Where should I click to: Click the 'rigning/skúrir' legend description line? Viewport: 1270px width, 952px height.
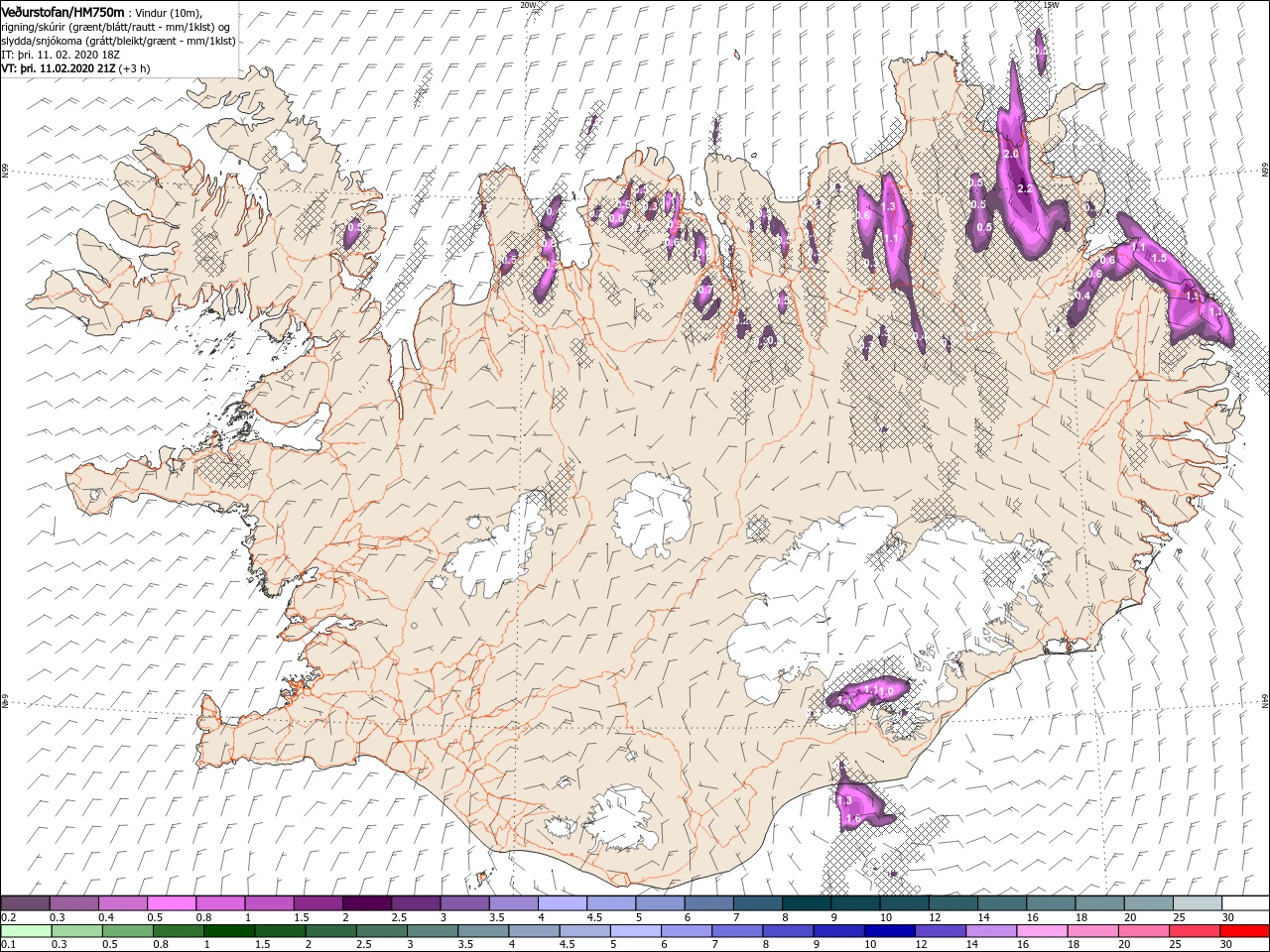117,27
